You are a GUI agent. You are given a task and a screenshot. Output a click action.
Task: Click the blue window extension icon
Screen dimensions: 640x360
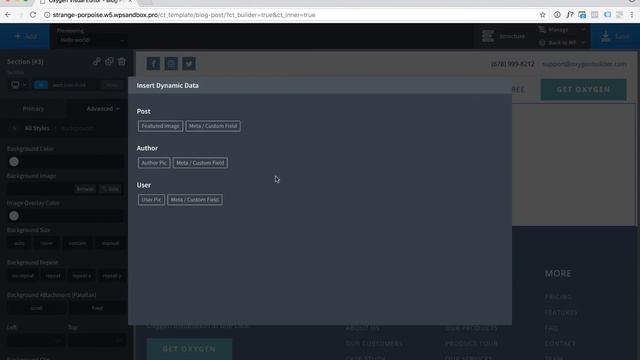pos(582,15)
